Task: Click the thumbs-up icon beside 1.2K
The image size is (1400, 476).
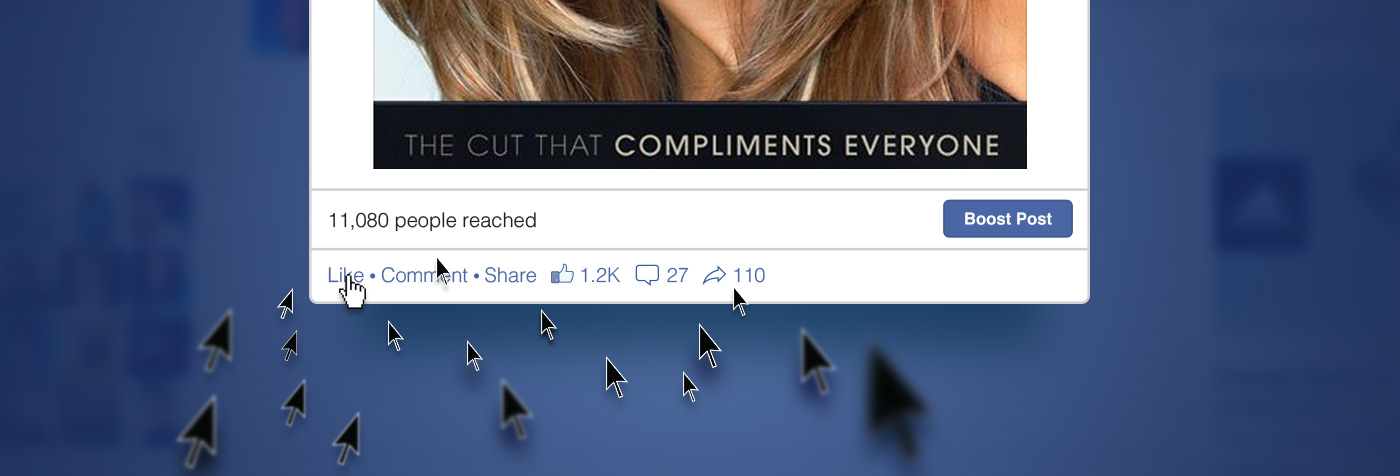Action: pos(562,274)
